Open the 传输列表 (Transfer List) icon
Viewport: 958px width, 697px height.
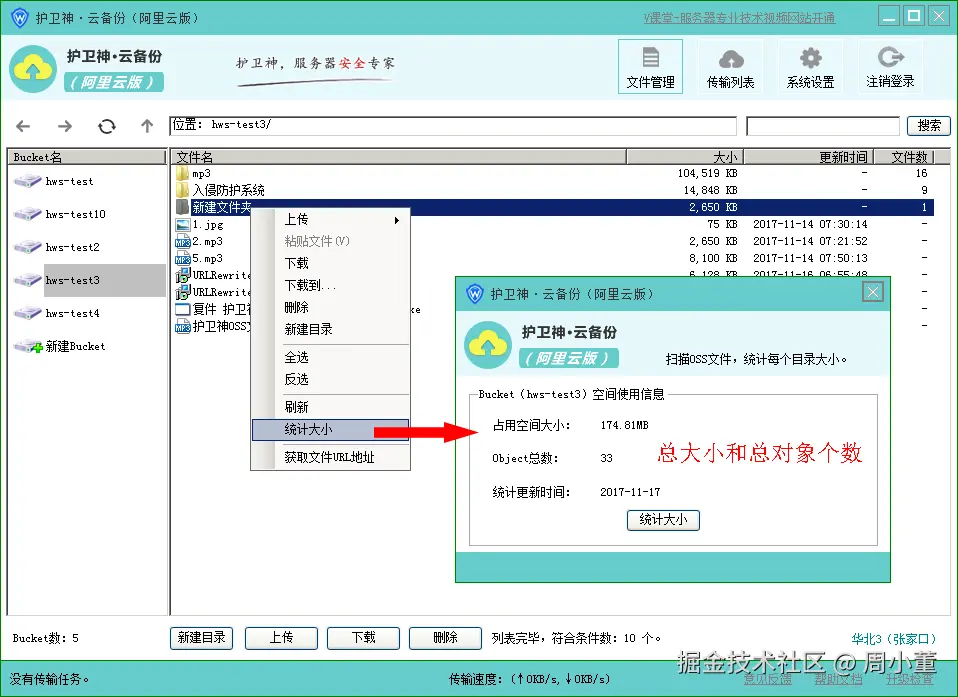(x=730, y=65)
